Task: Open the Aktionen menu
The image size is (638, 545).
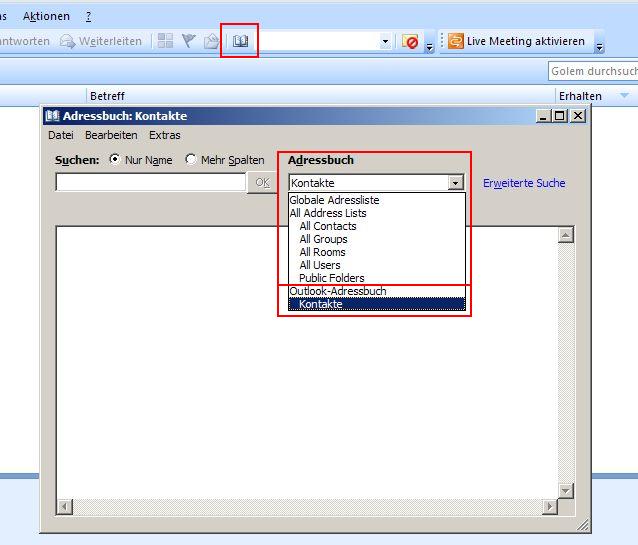Action: click(x=46, y=16)
